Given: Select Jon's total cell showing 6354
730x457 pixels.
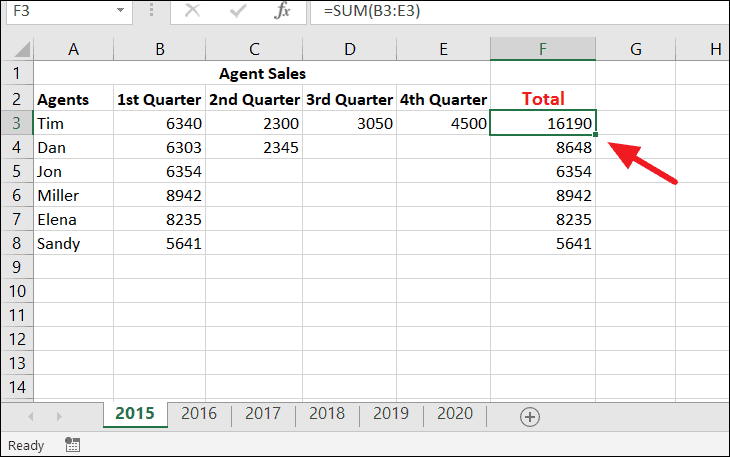Looking at the screenshot, I should point(543,171).
